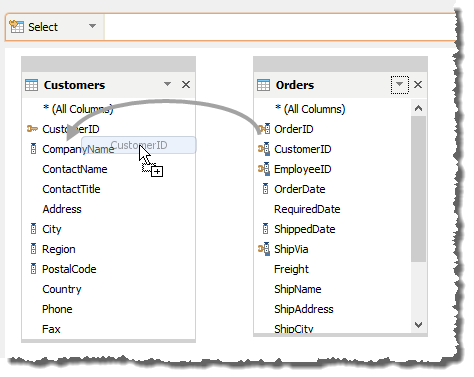Select the RequiredDate field in Orders

307,209
